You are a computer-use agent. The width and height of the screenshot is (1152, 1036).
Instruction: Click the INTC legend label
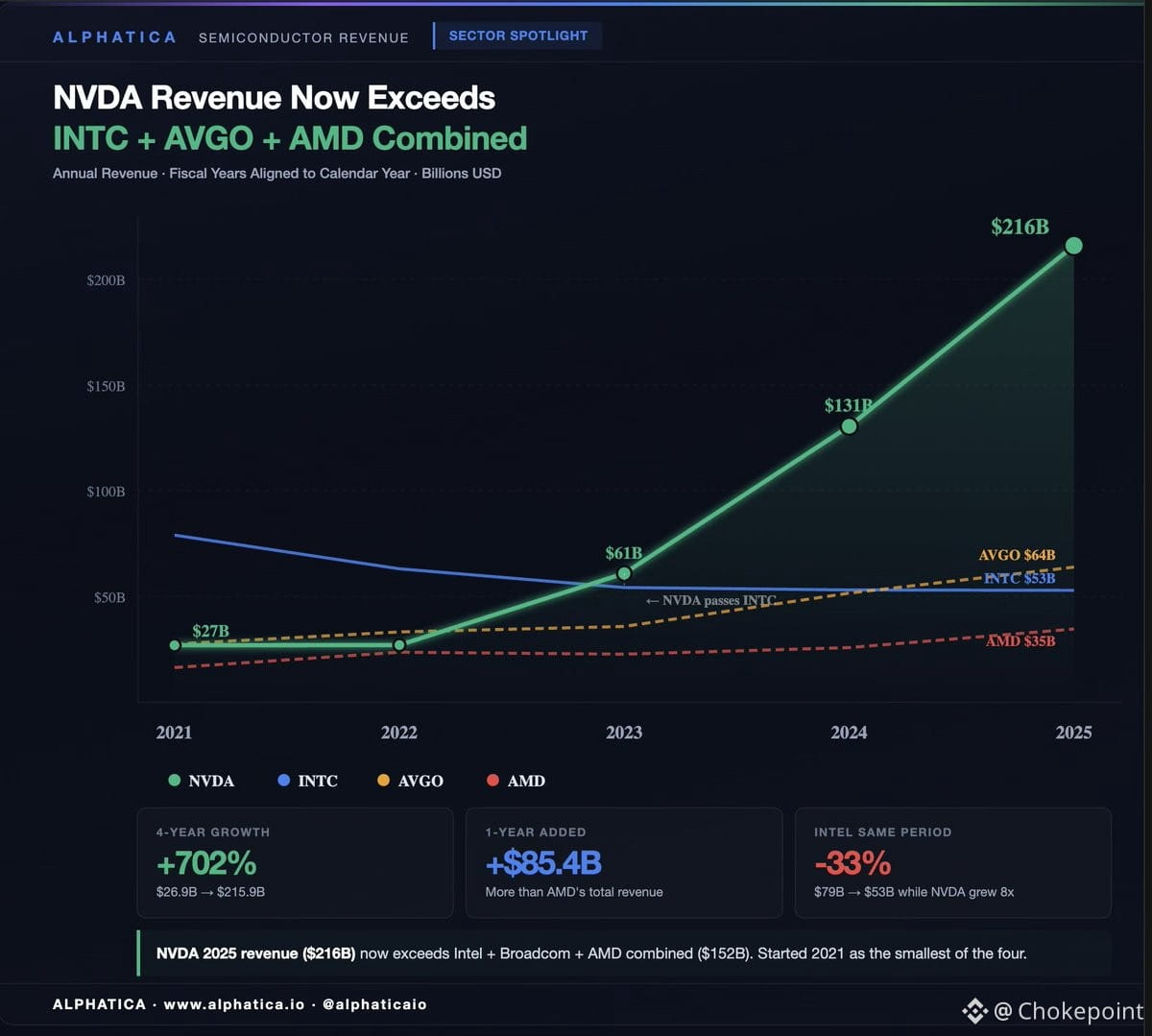coord(318,782)
